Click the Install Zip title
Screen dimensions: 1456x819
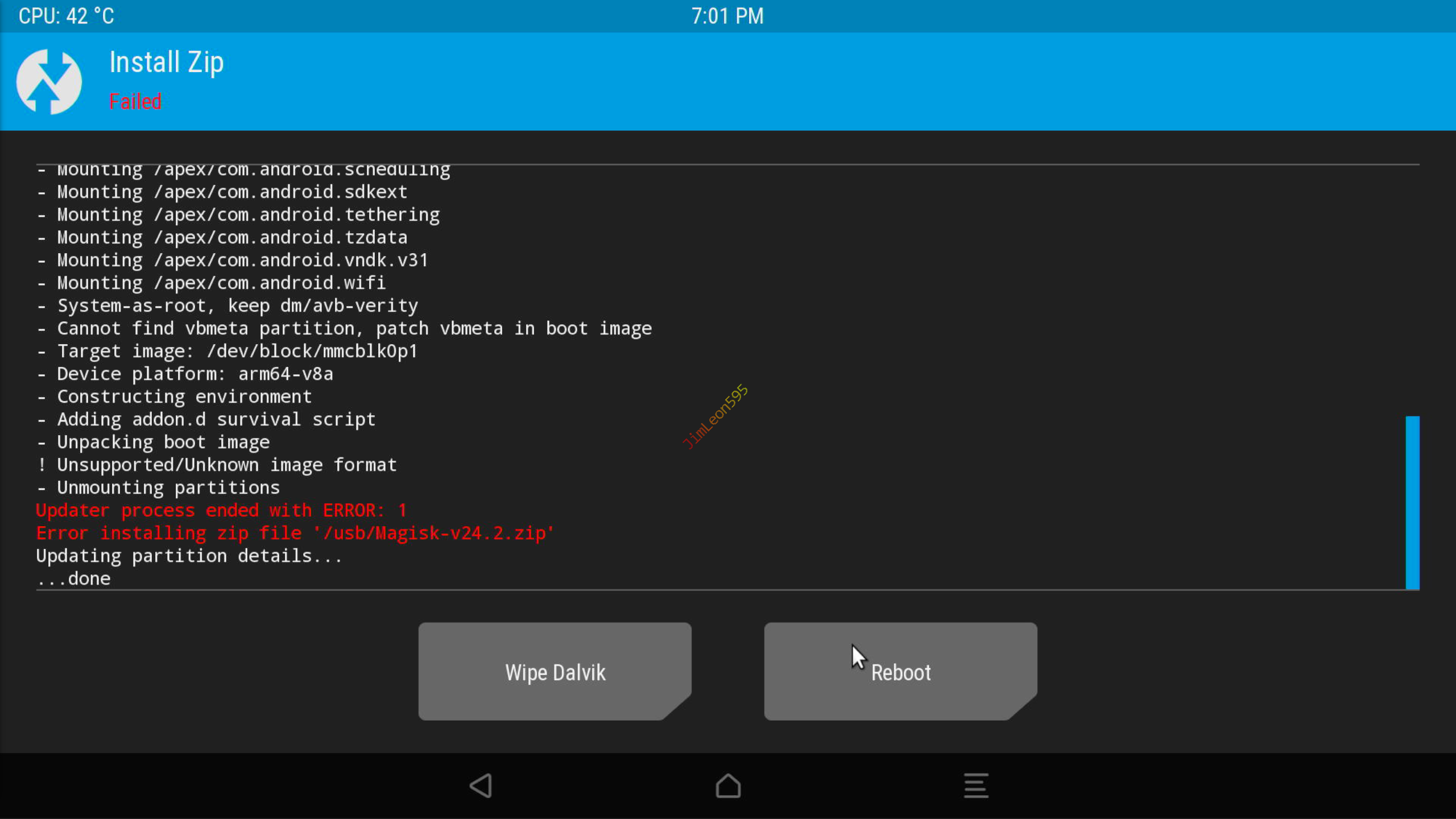click(x=167, y=62)
